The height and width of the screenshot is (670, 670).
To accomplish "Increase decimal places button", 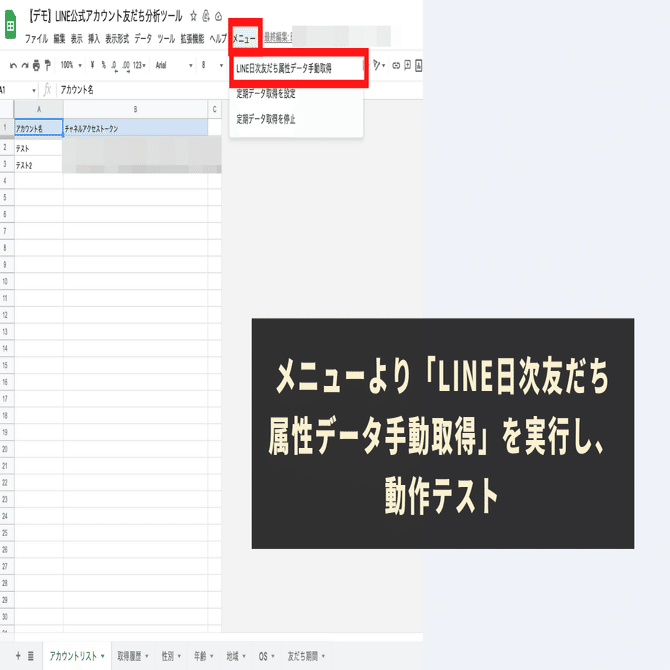I will (126, 65).
